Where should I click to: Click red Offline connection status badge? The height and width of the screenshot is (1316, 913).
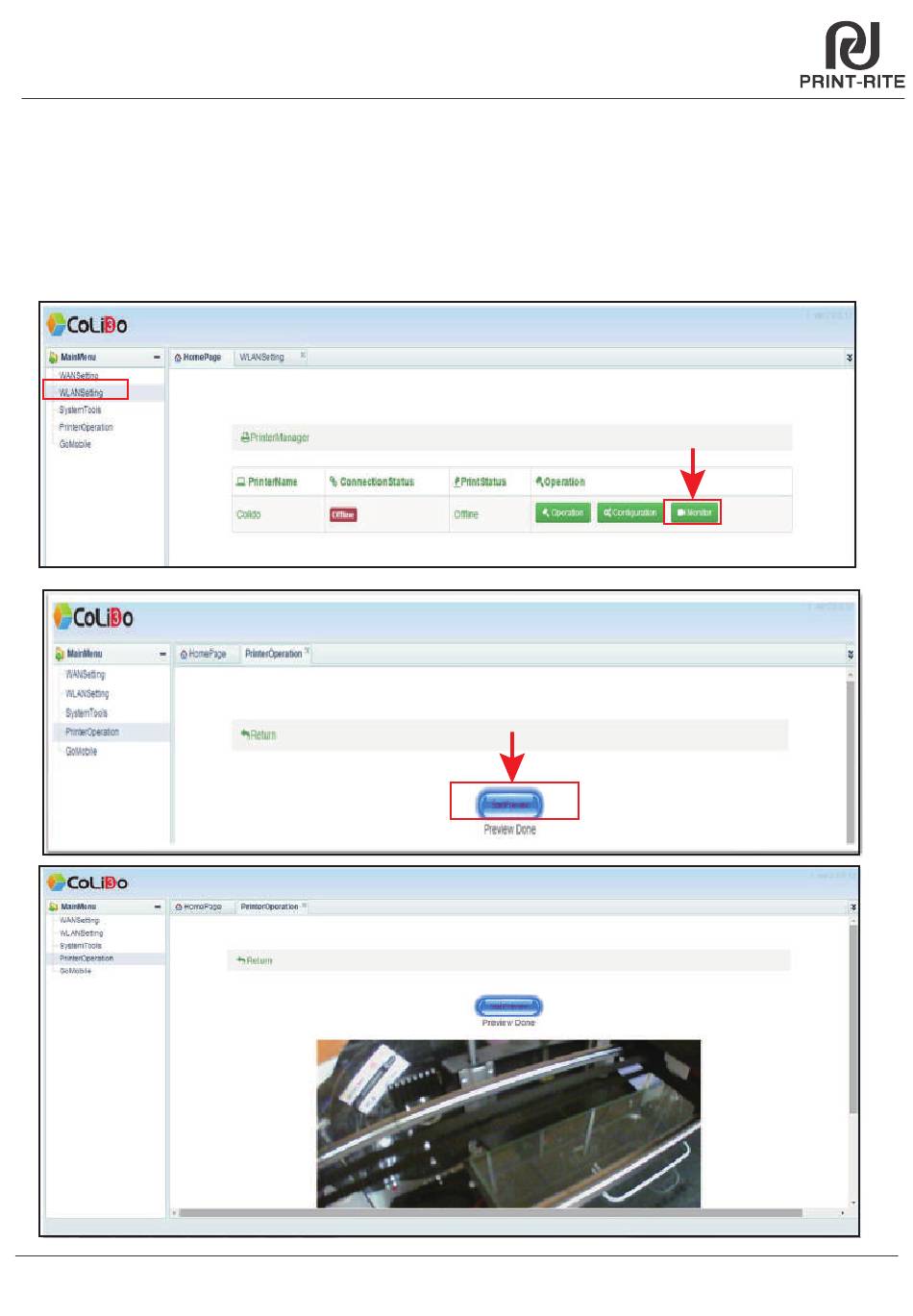[343, 514]
